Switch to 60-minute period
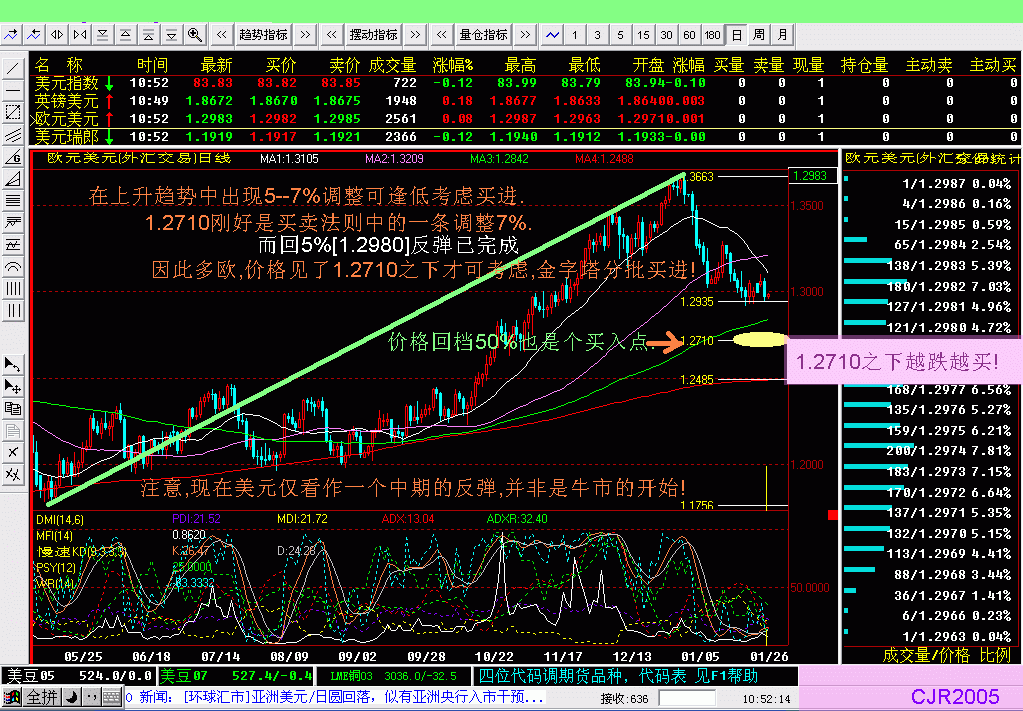This screenshot has height=711, width=1023. click(690, 35)
